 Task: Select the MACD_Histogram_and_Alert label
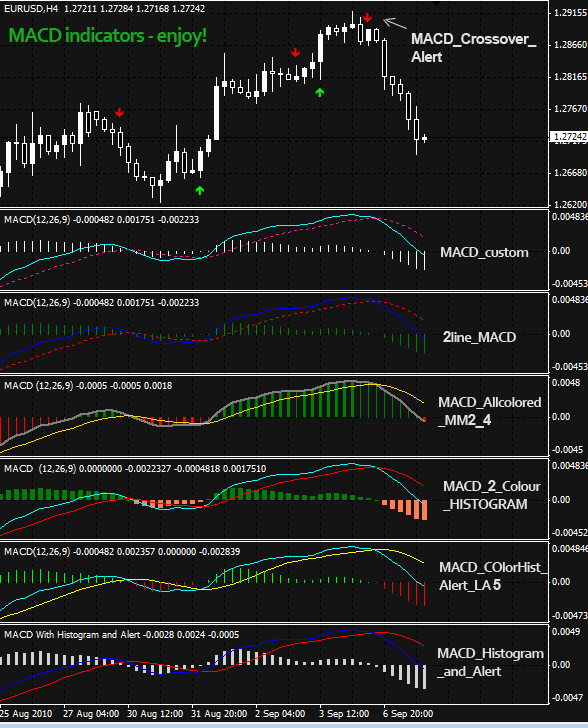490,662
